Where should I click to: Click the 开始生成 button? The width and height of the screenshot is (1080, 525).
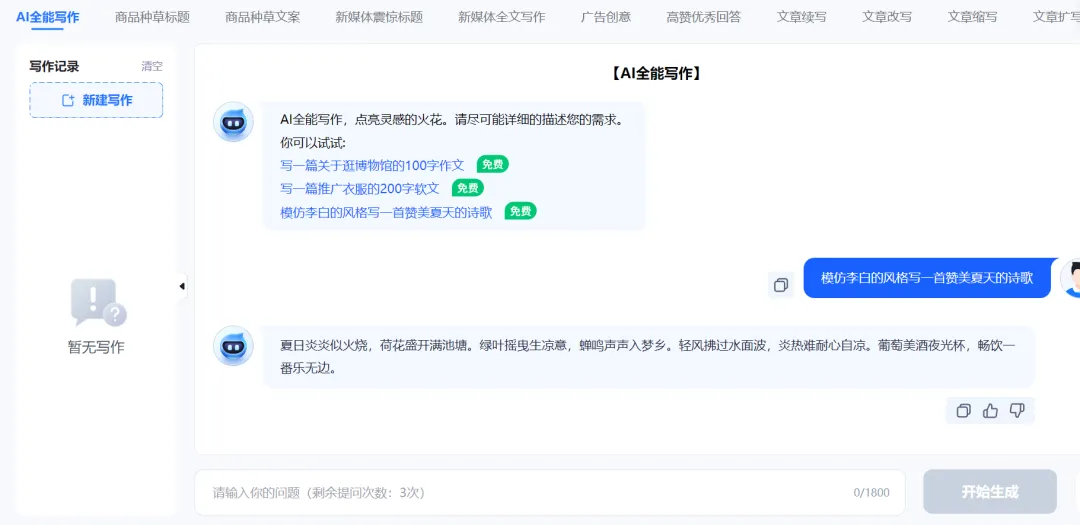coord(990,492)
